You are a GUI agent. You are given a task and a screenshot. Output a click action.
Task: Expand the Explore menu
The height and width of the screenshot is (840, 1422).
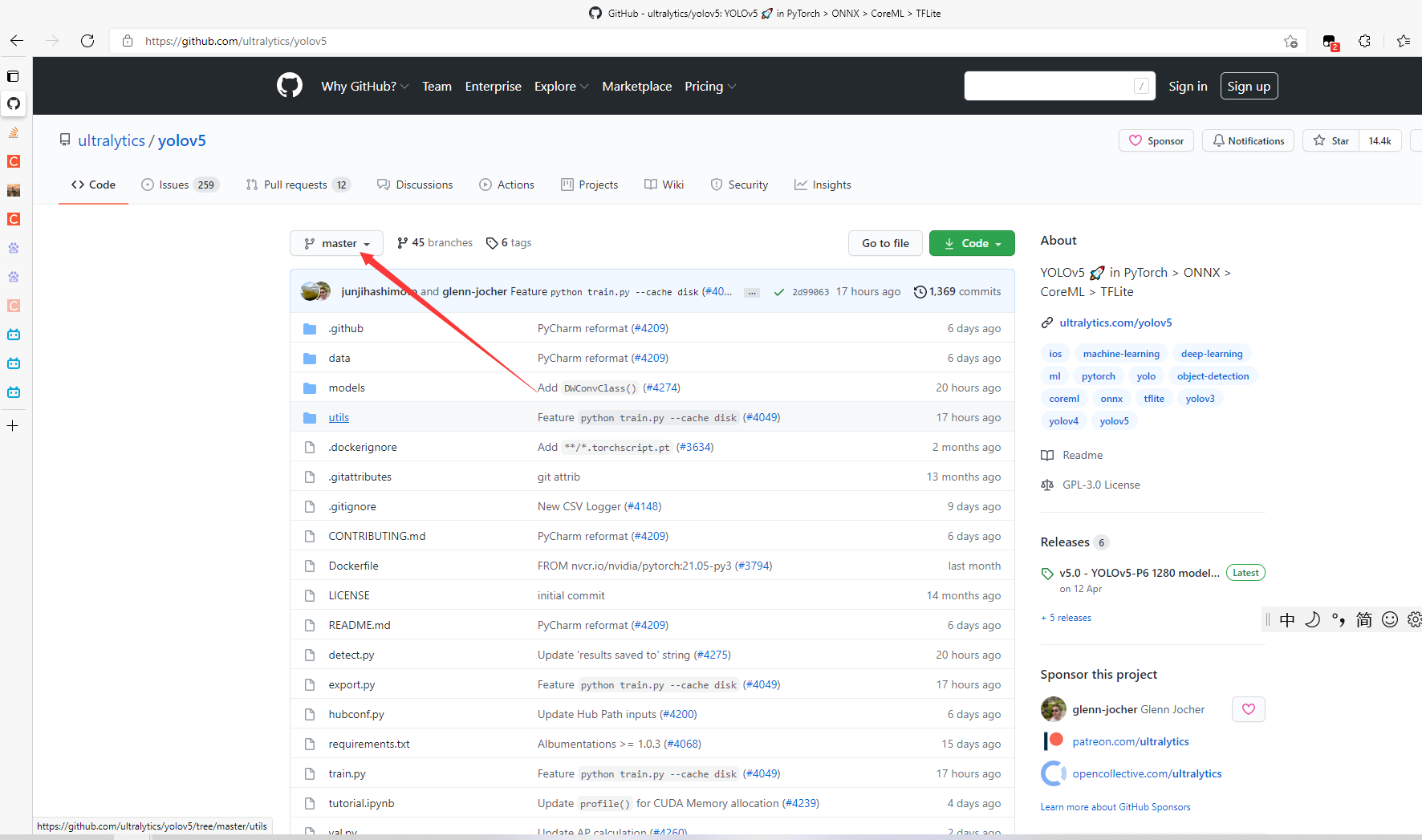pos(562,86)
